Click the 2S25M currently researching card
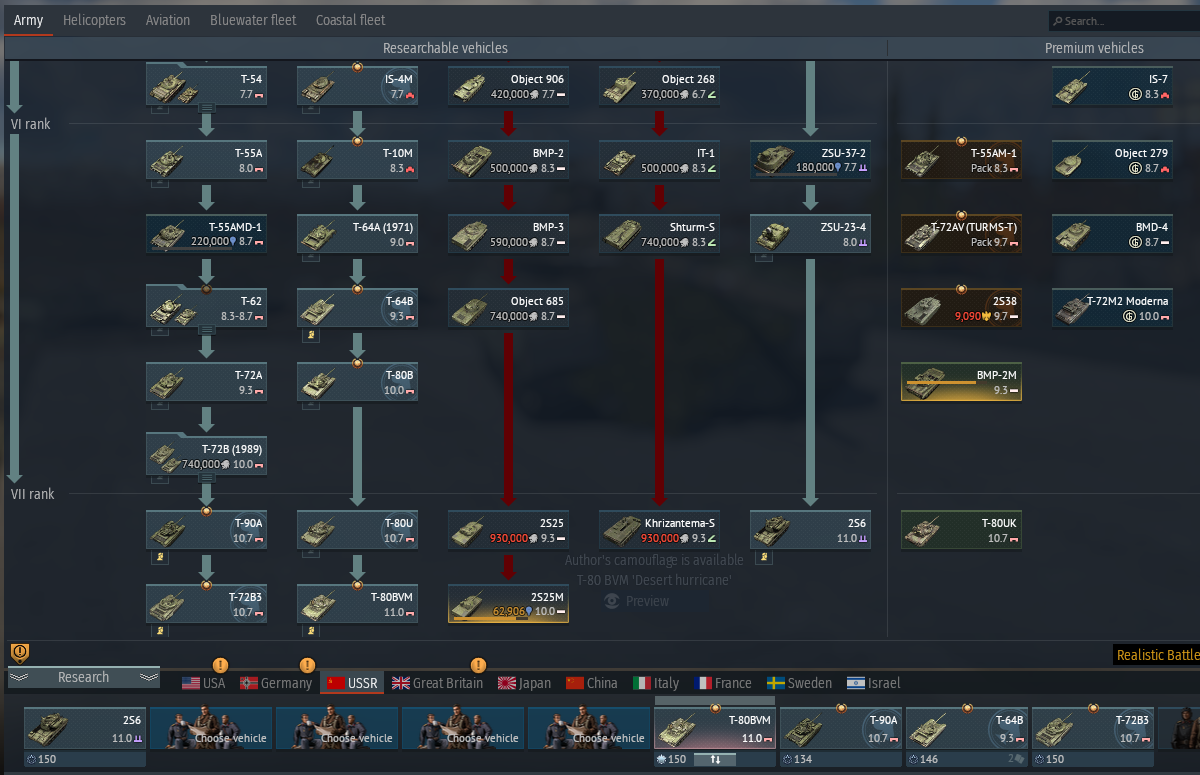Image resolution: width=1200 pixels, height=775 pixels. click(509, 604)
